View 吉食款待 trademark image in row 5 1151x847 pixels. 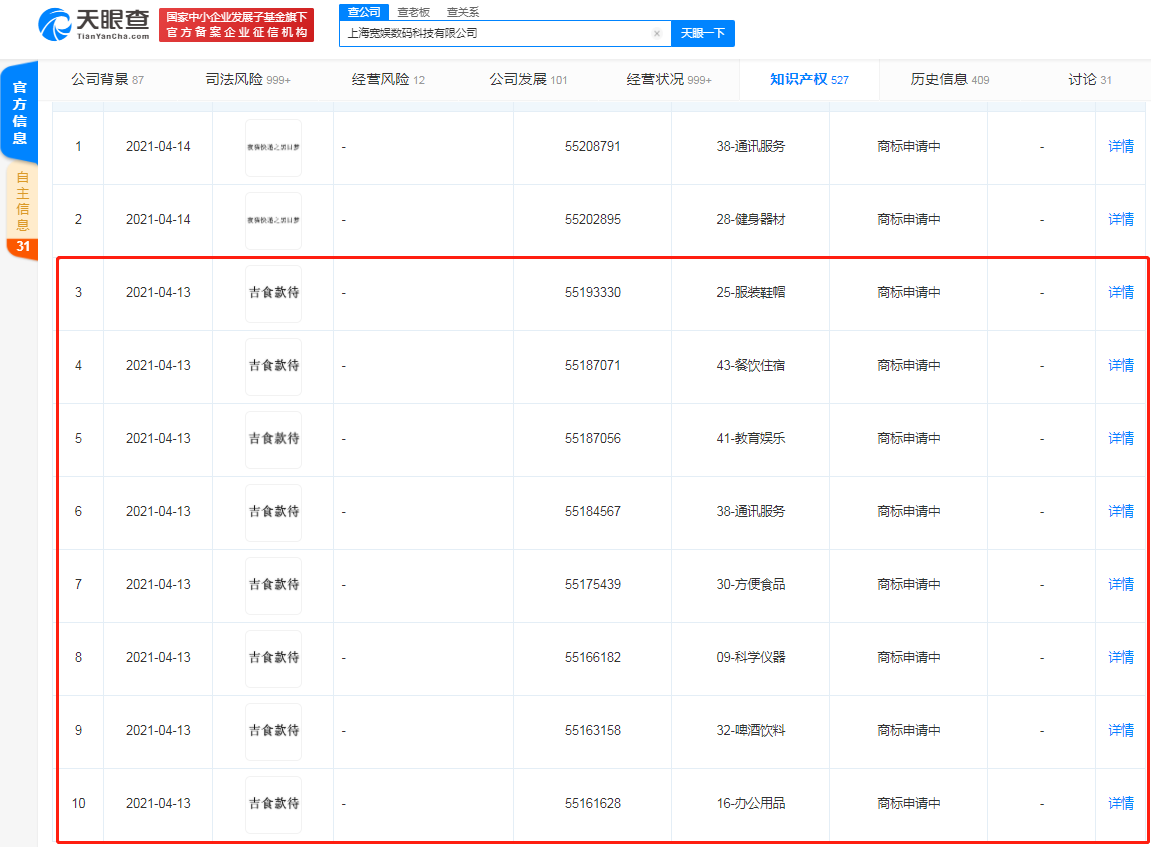[273, 439]
